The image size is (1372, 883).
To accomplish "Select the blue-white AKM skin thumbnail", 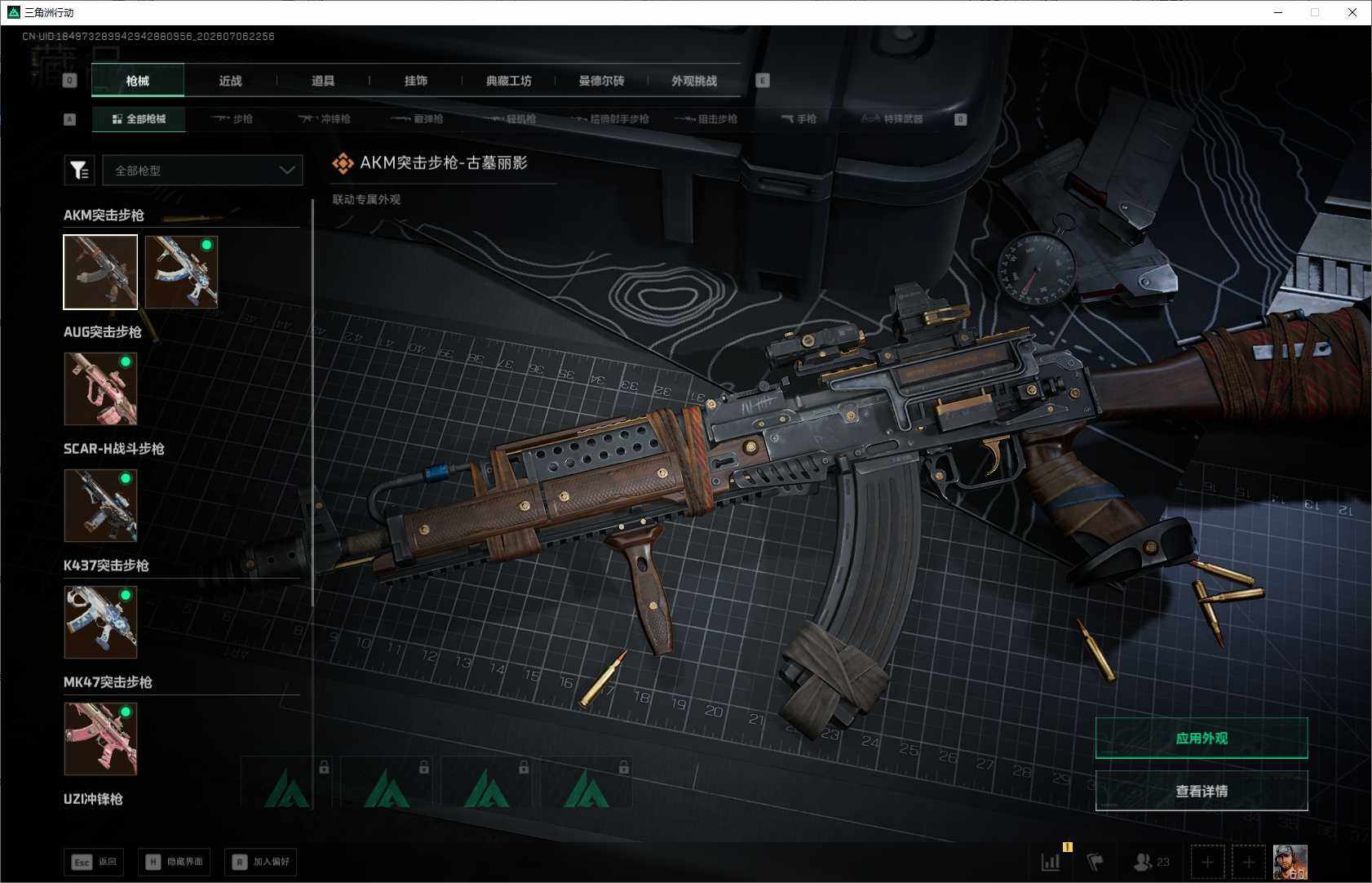I will click(x=181, y=272).
